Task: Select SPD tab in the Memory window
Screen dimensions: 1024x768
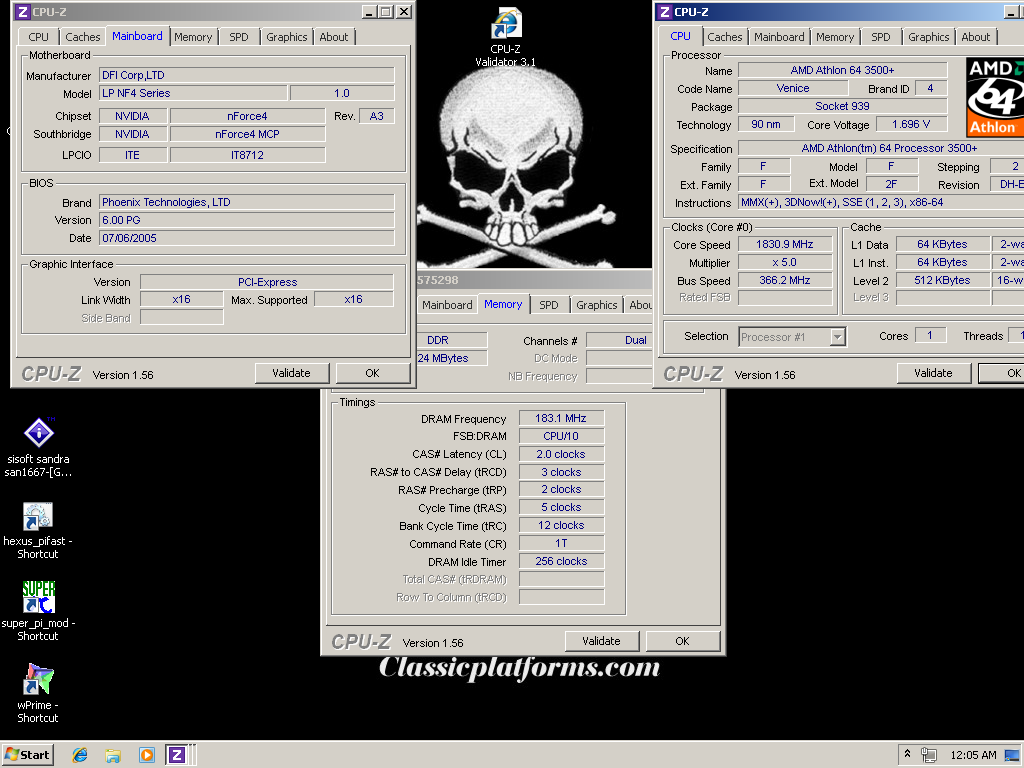Action: [549, 305]
